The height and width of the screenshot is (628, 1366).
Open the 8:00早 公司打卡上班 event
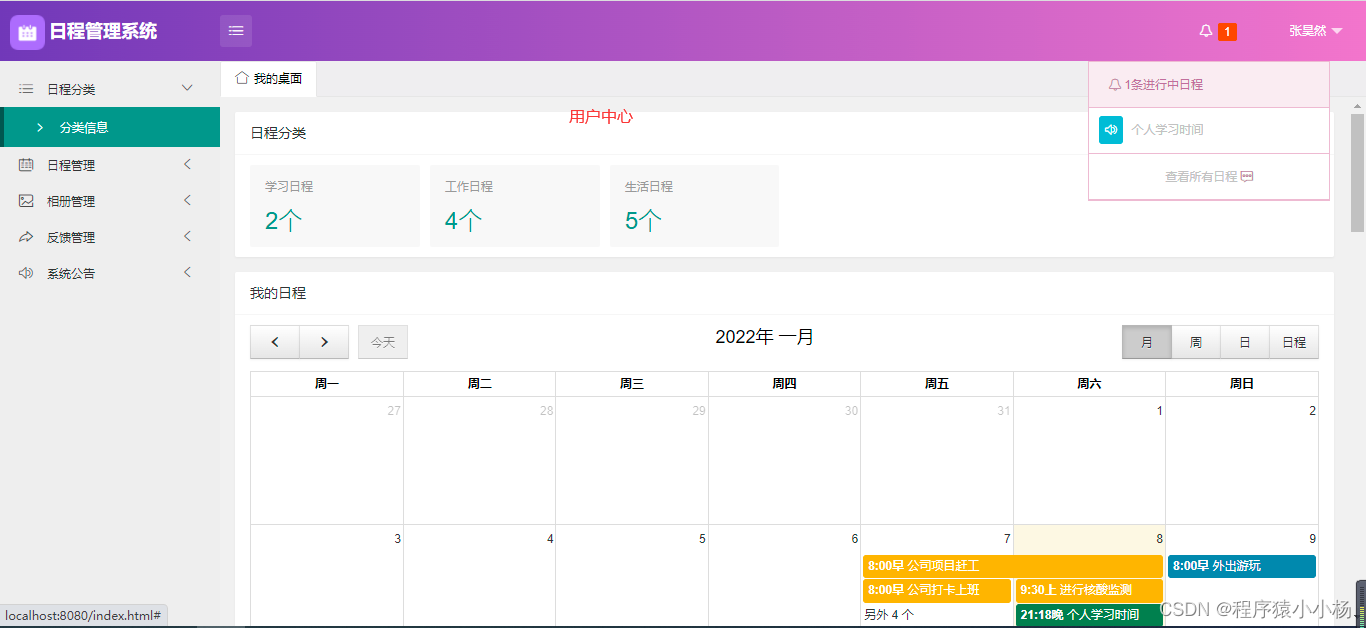pyautogui.click(x=937, y=590)
